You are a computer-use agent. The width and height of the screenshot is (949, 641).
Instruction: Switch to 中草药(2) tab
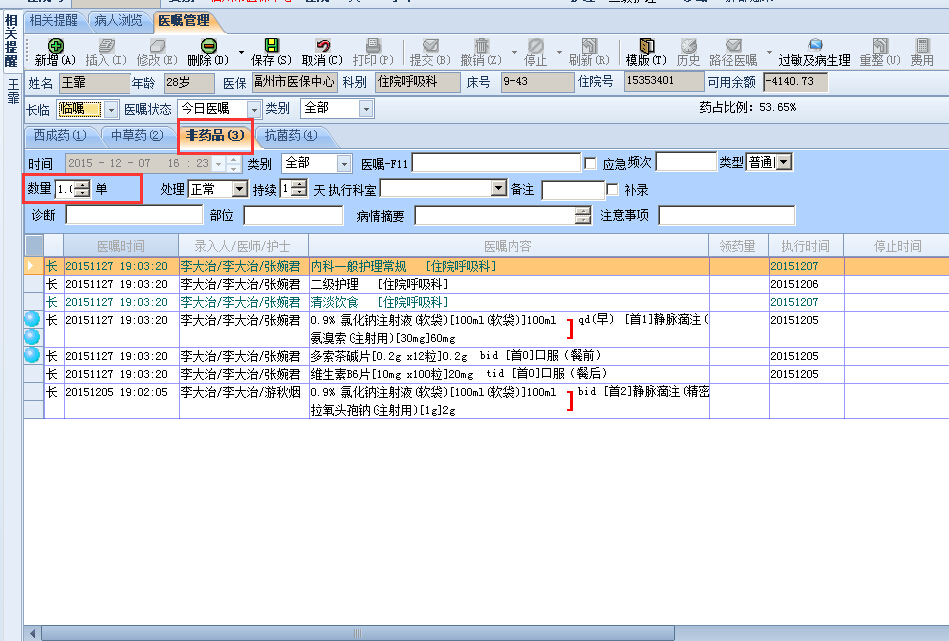(137, 136)
